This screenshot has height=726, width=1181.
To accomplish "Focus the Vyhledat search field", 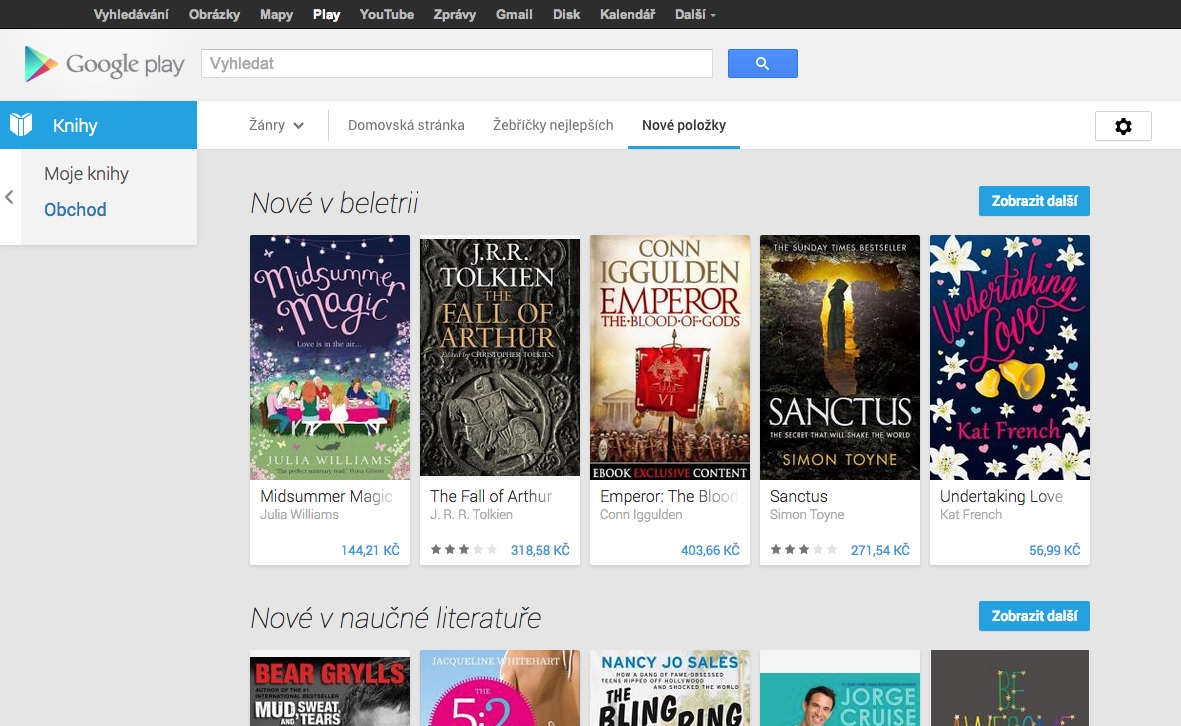I will tap(456, 63).
